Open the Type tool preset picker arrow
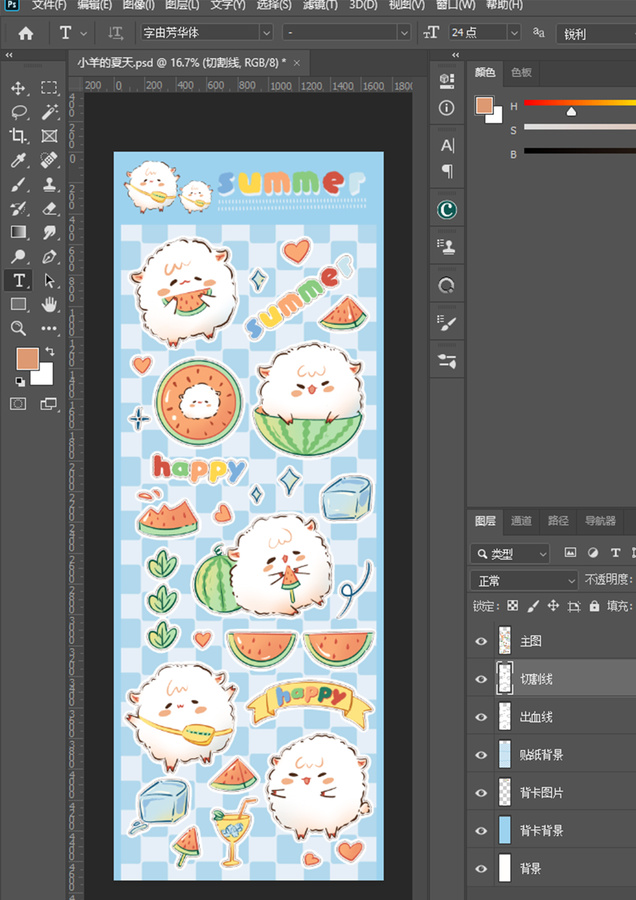The height and width of the screenshot is (900, 636). (84, 33)
